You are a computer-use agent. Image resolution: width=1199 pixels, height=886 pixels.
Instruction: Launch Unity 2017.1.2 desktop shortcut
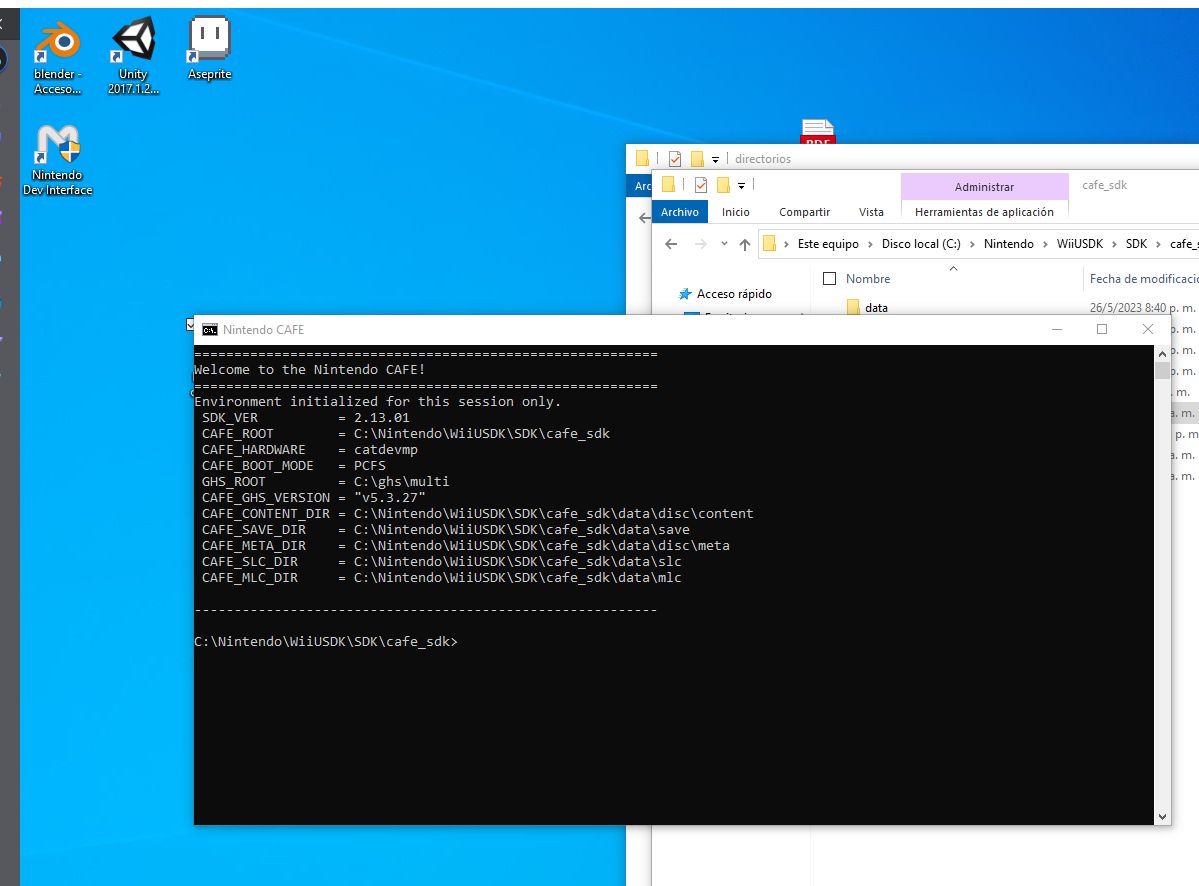pos(133,58)
